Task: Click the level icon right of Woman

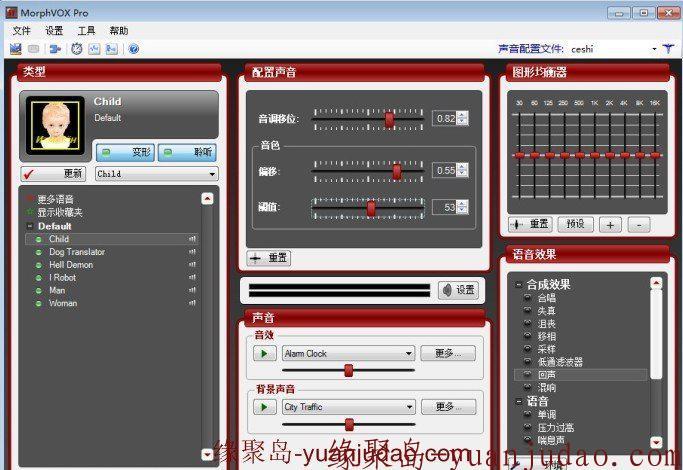Action: 192,303
